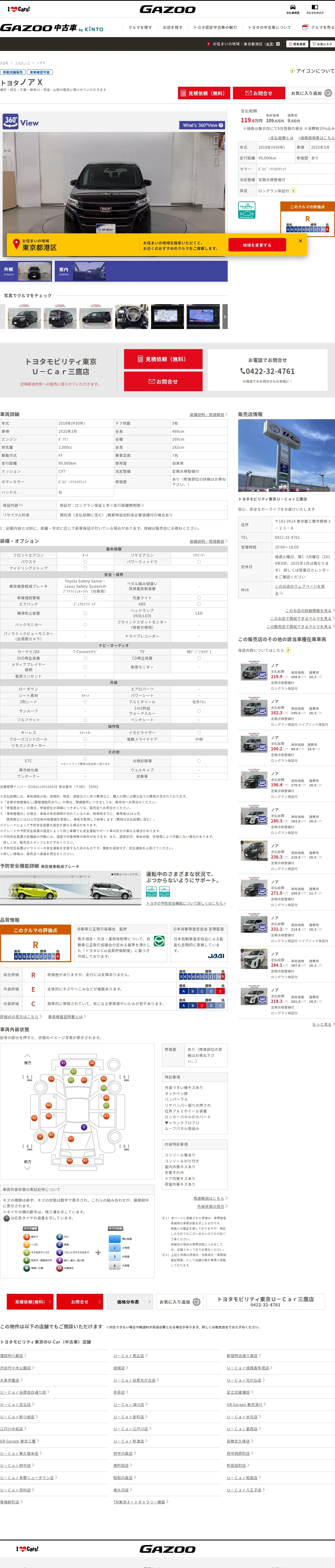Click the green サポカー badge icon
Screen dimensions: 335x1568
pyautogui.click(x=247, y=210)
